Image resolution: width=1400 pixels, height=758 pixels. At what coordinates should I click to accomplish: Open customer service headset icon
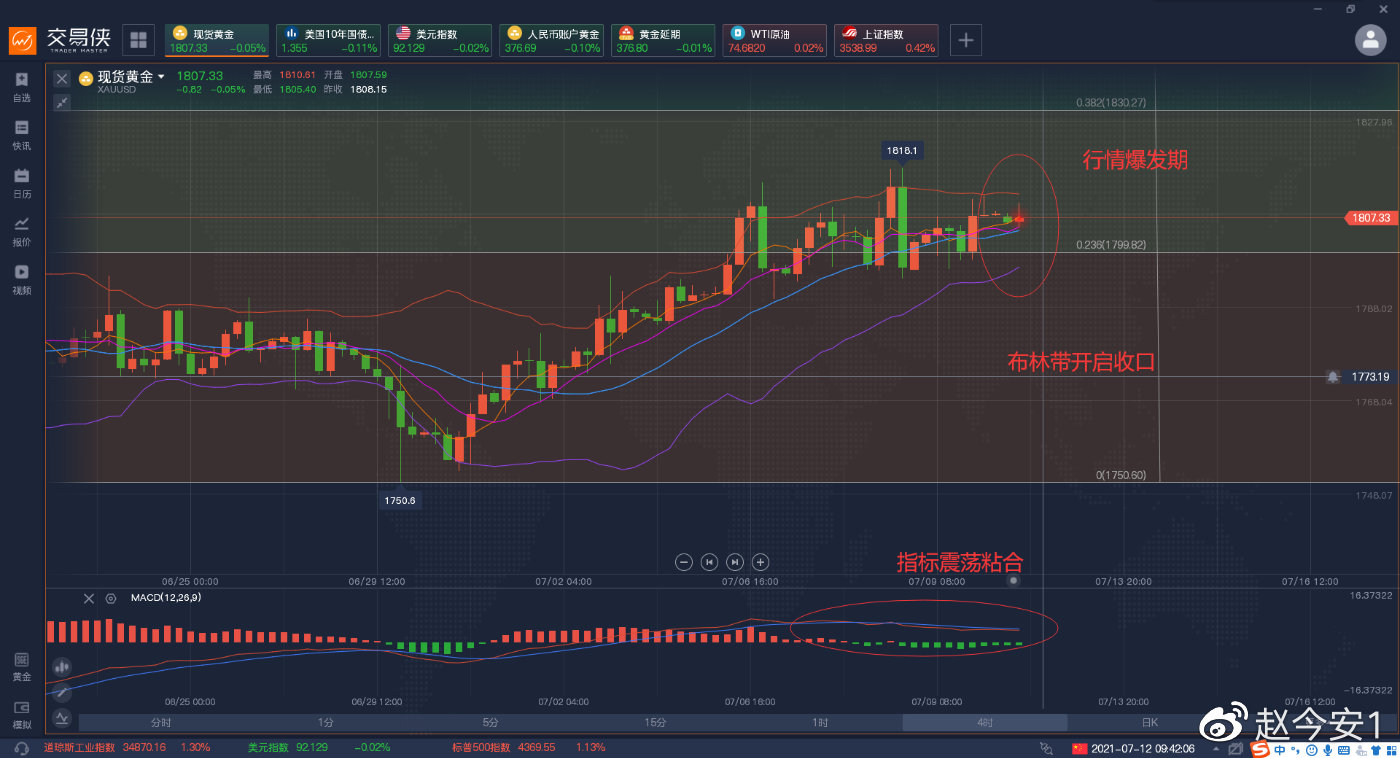coord(21,748)
